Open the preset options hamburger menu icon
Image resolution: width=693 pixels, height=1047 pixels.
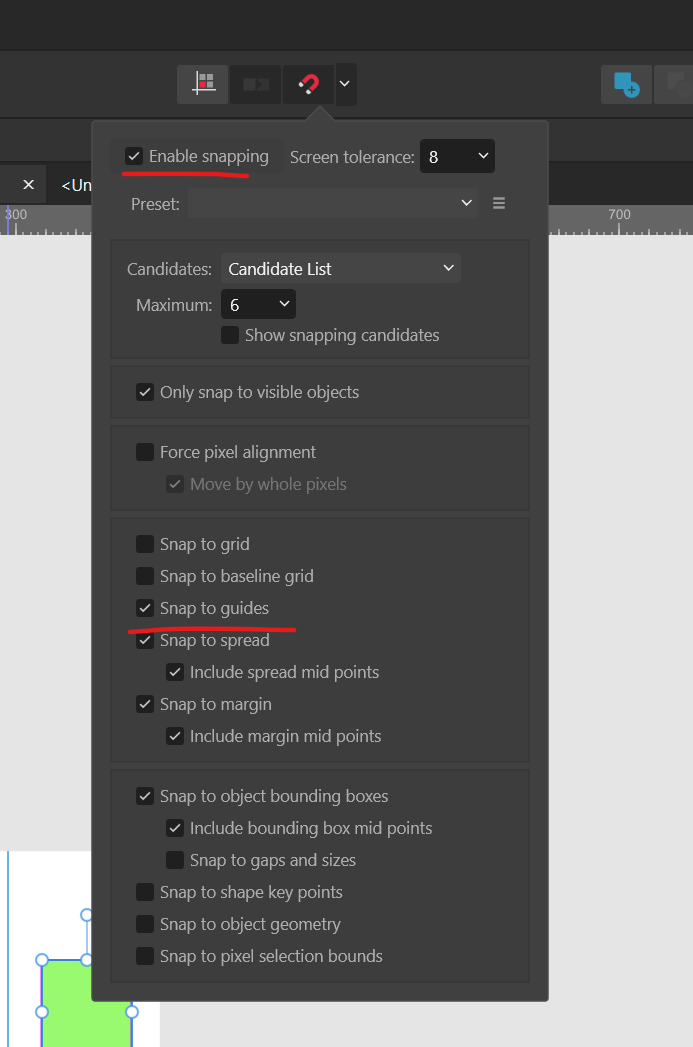tap(498, 202)
